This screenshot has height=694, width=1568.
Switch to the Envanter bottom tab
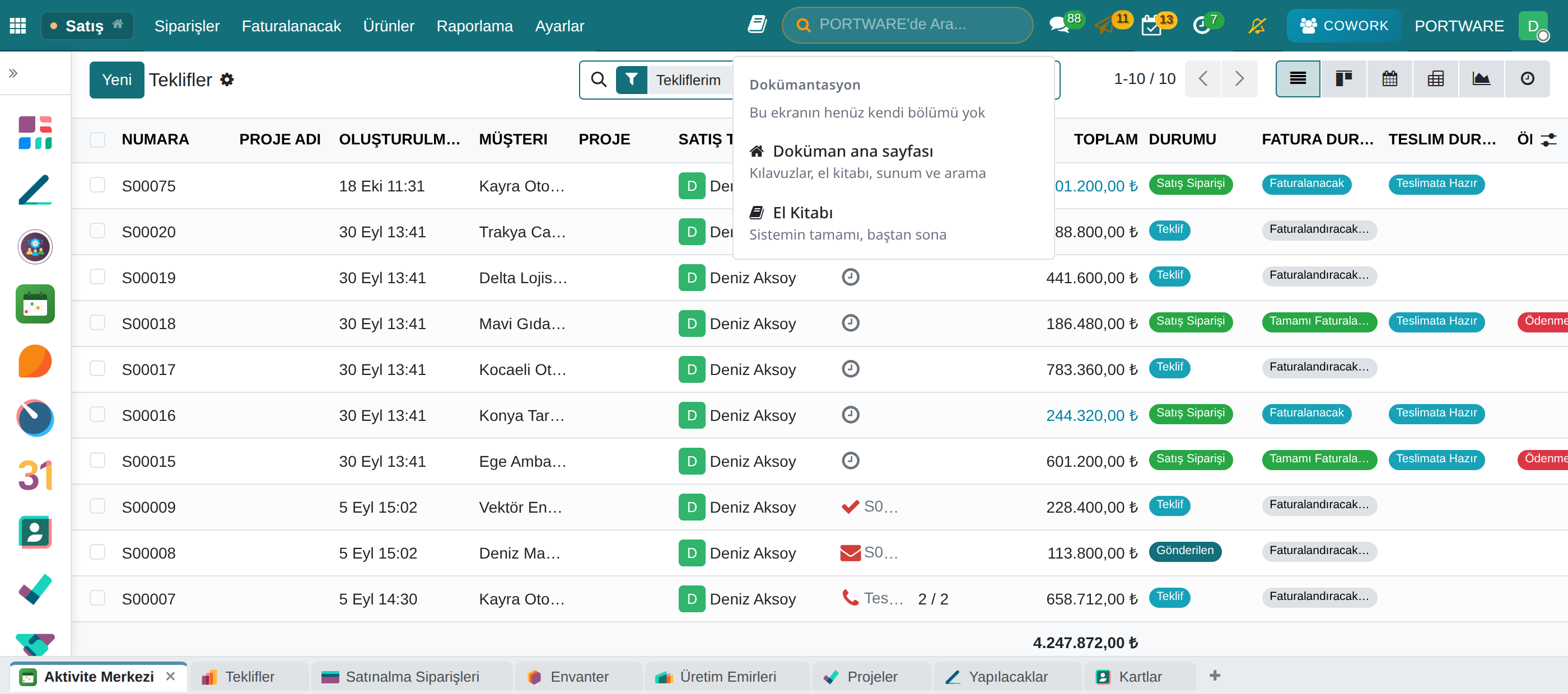pyautogui.click(x=578, y=676)
